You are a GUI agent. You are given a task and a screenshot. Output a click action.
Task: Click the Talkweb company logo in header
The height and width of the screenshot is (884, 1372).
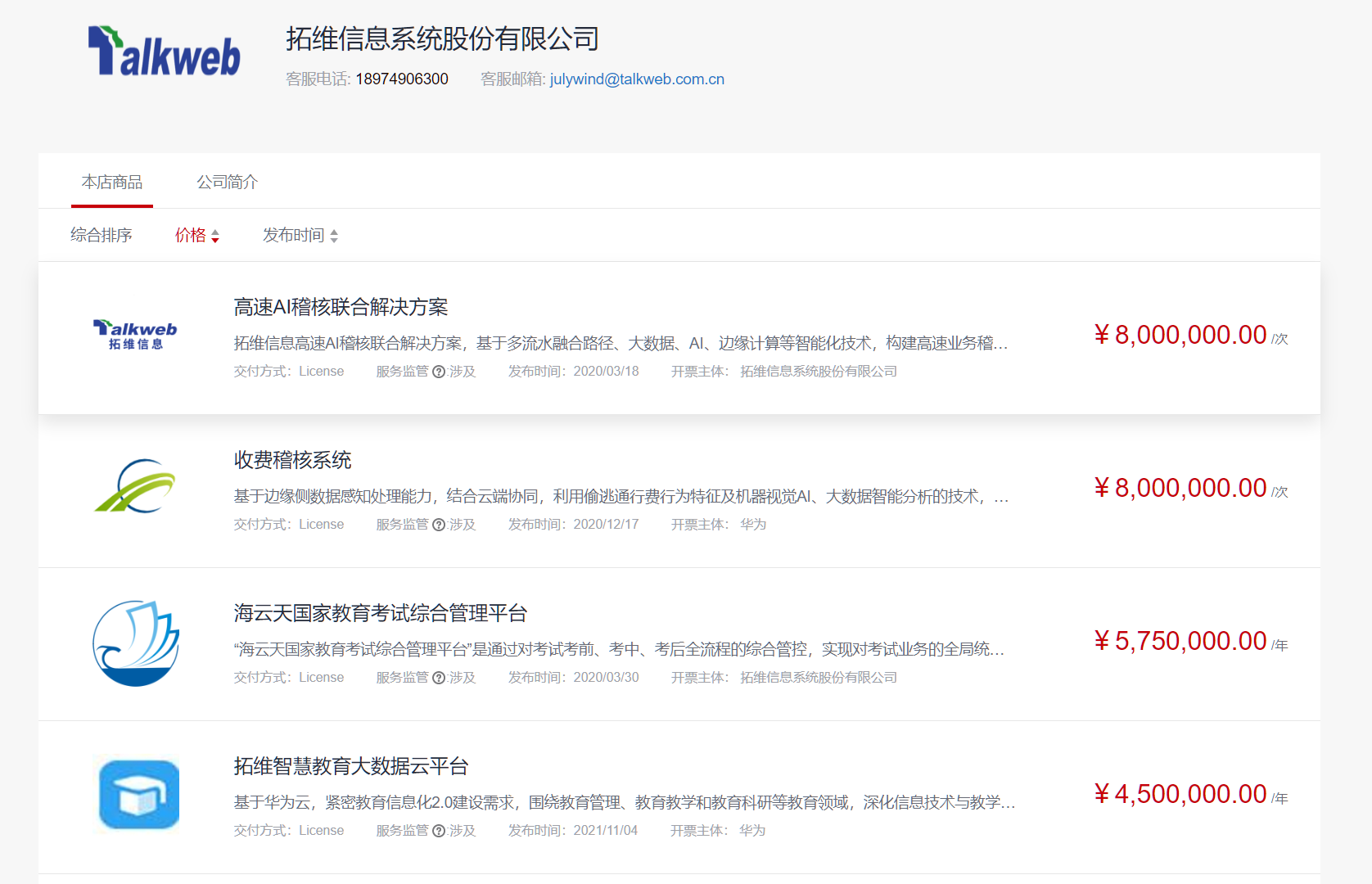(x=164, y=52)
